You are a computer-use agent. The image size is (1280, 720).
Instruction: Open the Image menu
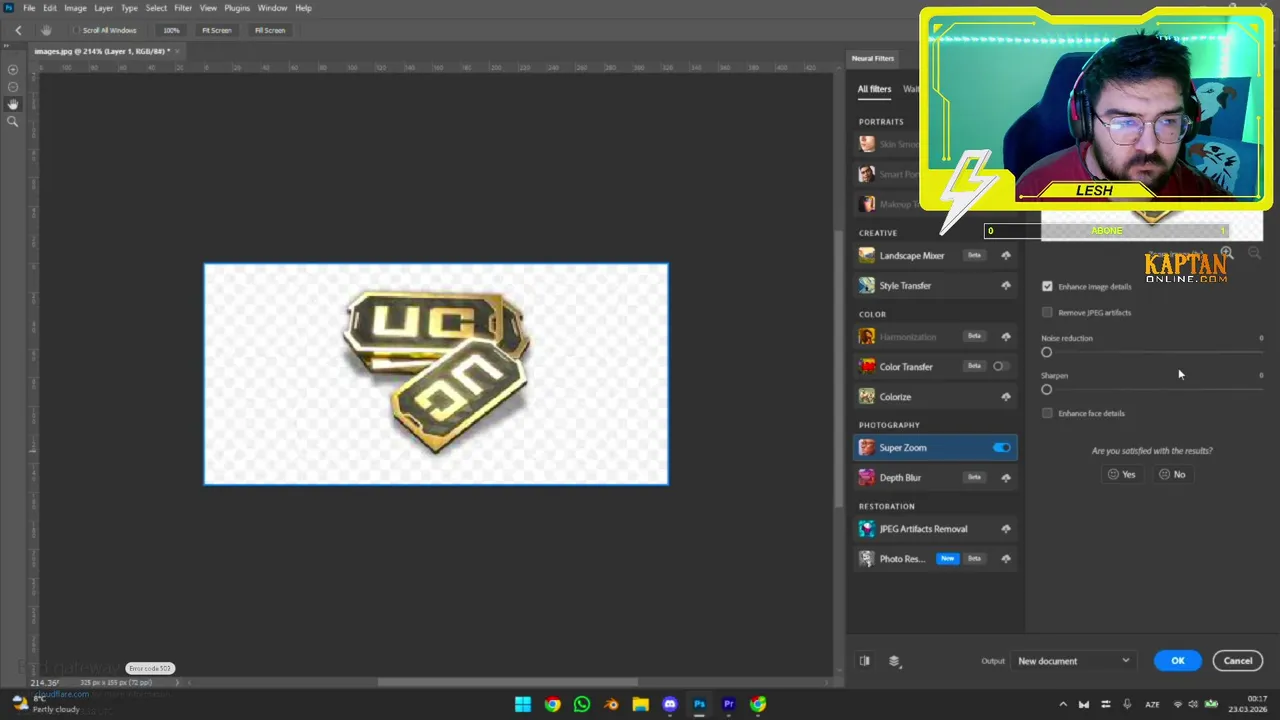point(75,8)
